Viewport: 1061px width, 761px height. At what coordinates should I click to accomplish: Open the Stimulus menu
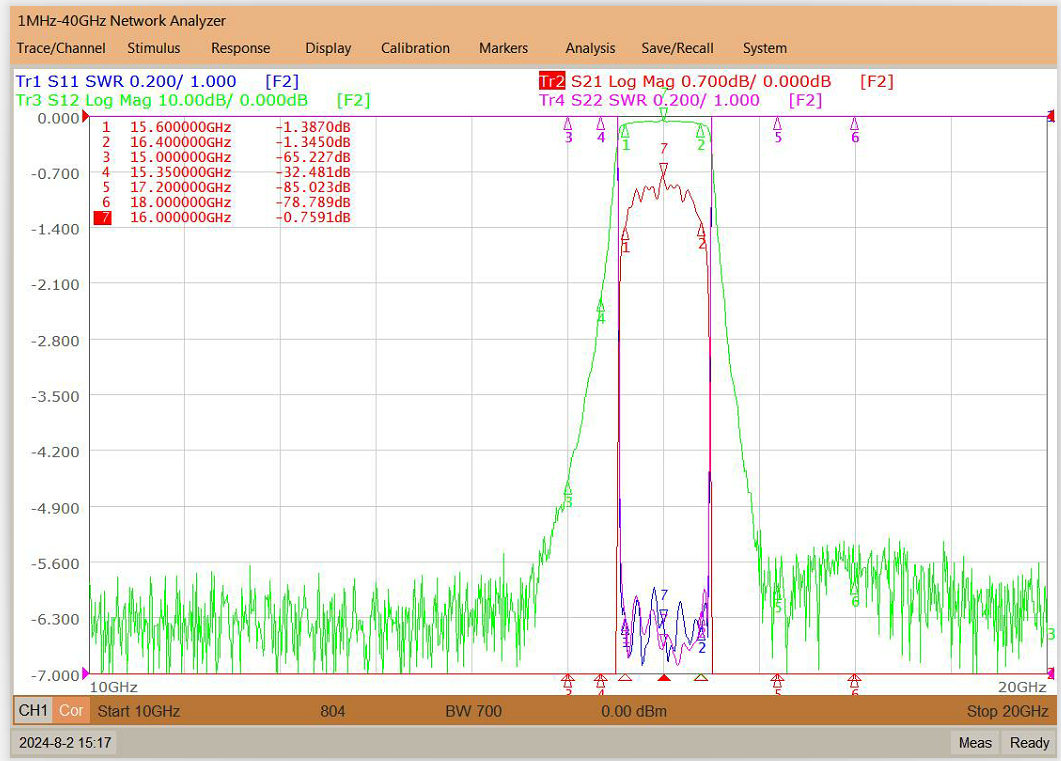154,48
